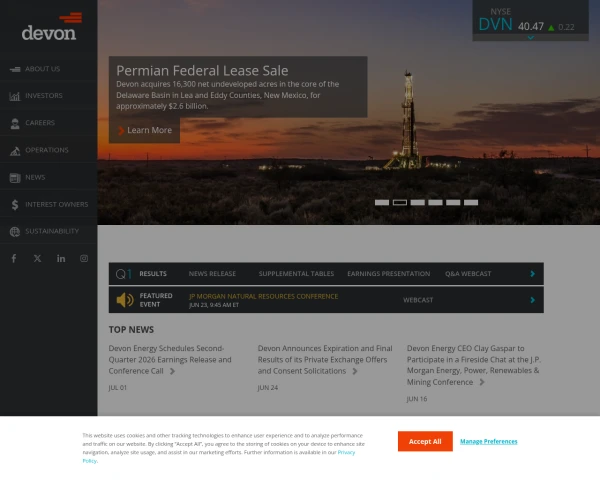Click the orange Learn More chevron
The width and height of the screenshot is (600, 480).
coord(121,131)
